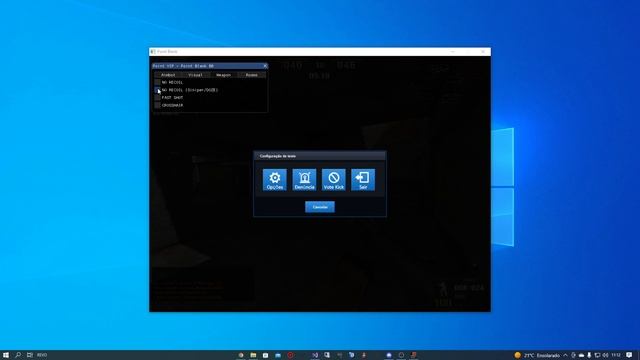Enable the first NO RECOIL checkbox
This screenshot has width=640, height=360.
click(158, 82)
